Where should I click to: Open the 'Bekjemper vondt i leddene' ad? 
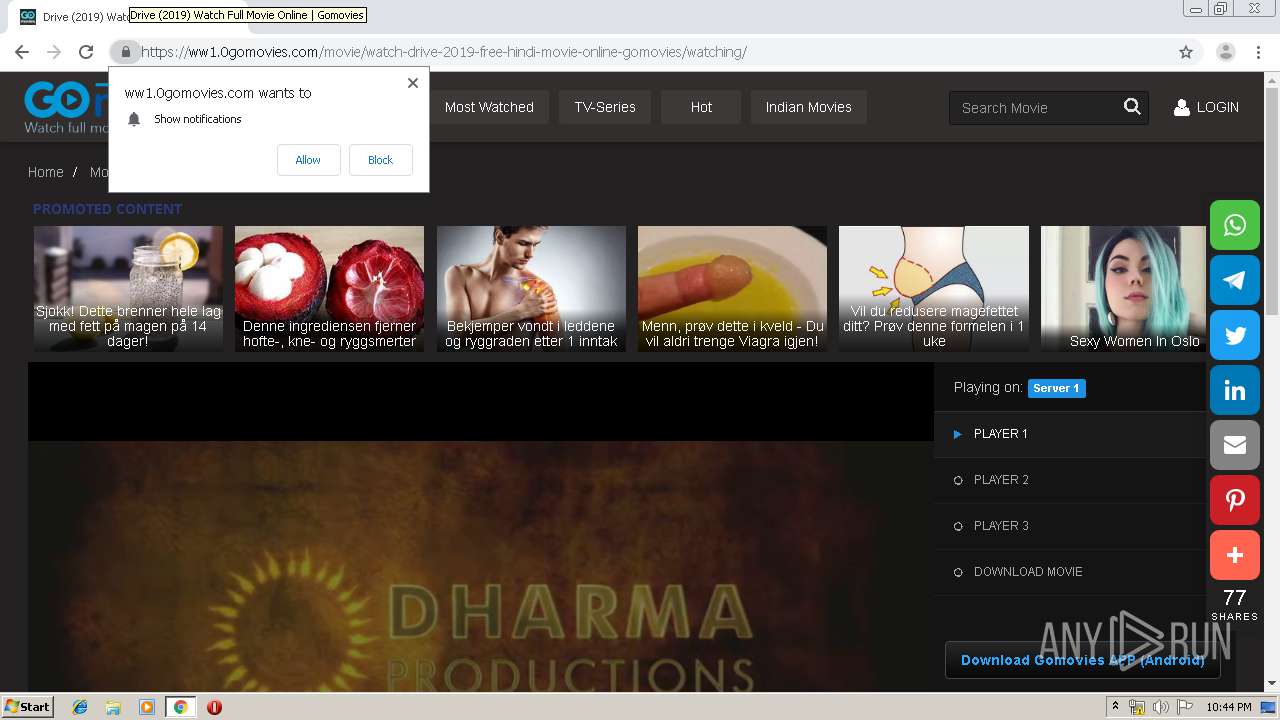[531, 288]
